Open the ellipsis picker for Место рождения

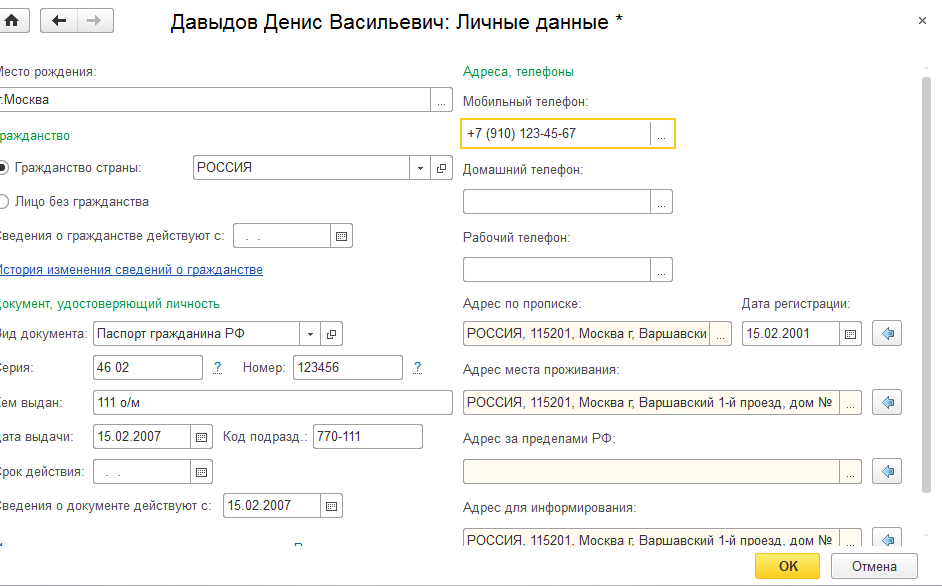pos(441,100)
